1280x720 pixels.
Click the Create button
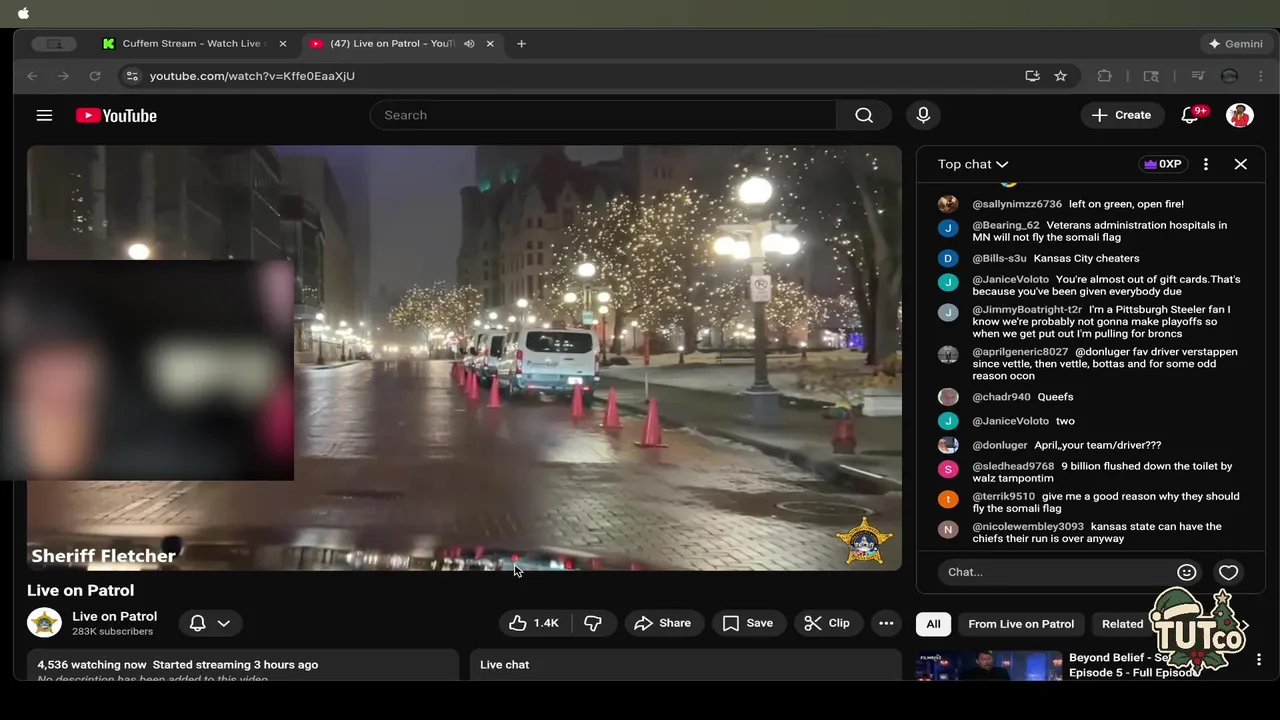coord(1121,115)
